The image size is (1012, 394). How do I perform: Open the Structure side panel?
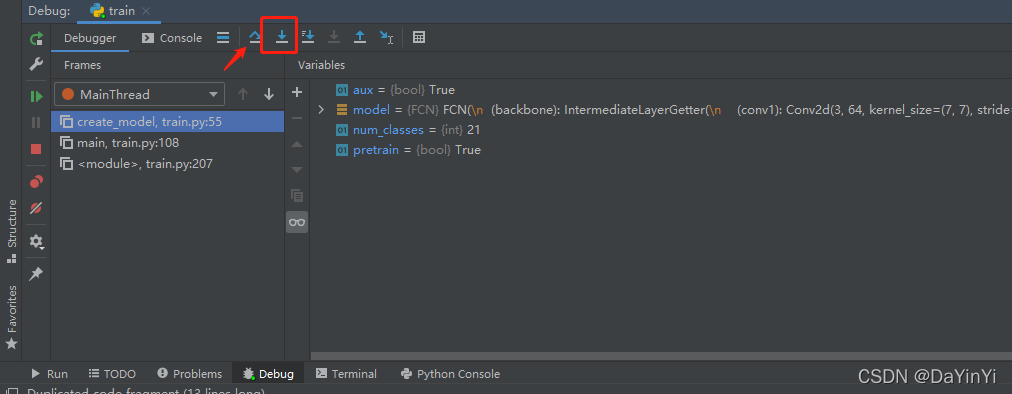(12, 231)
